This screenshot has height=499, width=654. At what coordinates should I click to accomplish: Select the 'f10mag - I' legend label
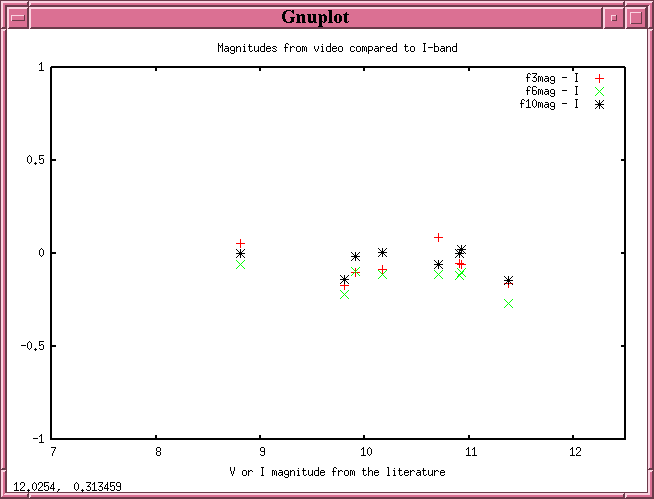click(x=549, y=104)
